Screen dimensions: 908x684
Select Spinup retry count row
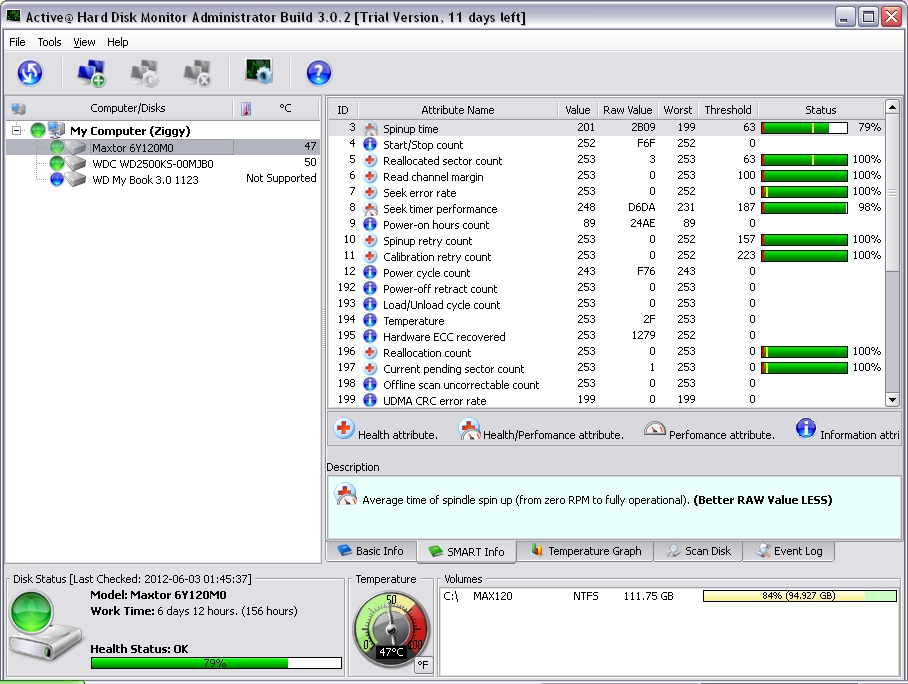(606, 240)
